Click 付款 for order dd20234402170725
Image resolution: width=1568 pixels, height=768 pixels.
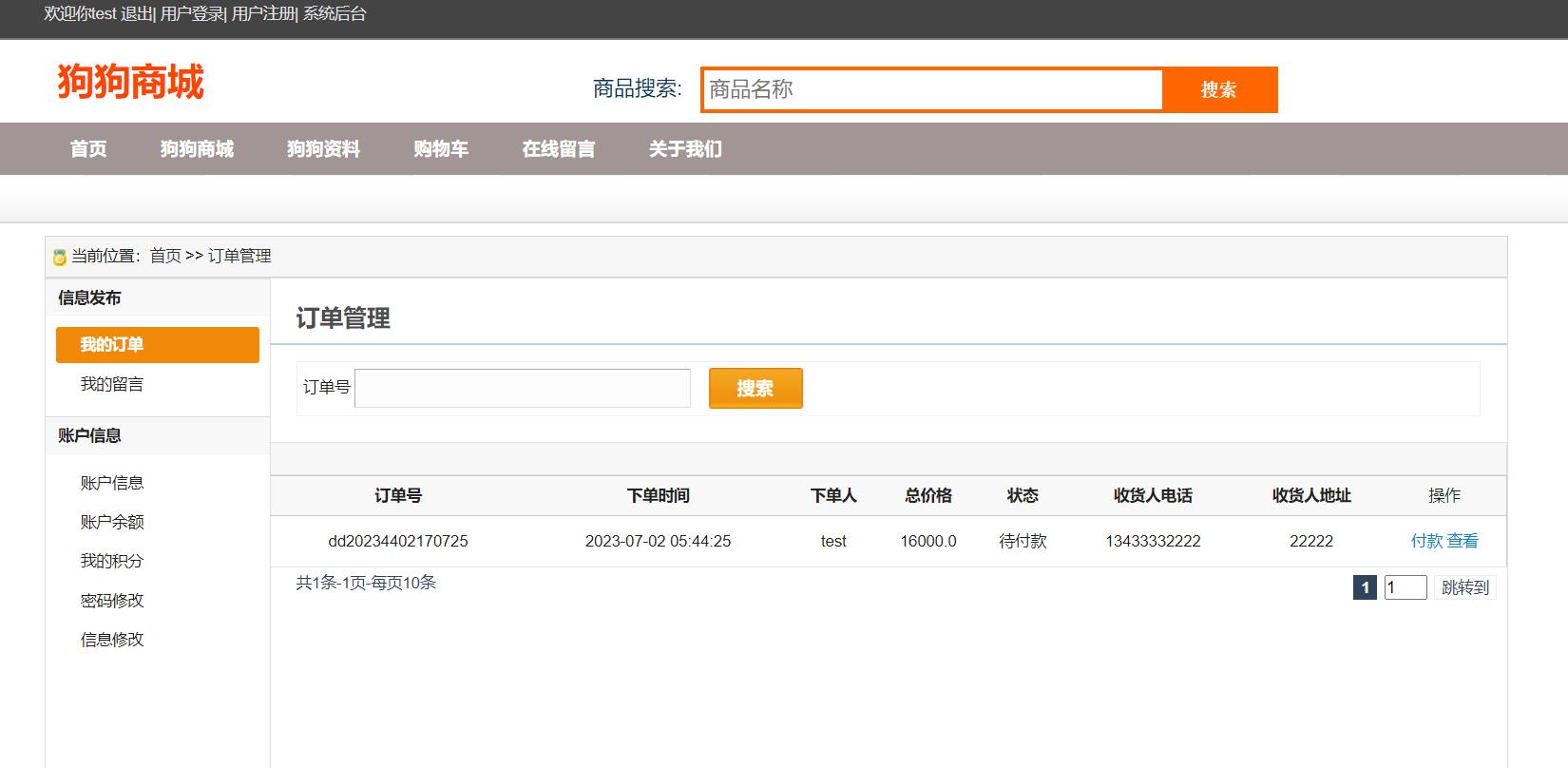pyautogui.click(x=1426, y=541)
